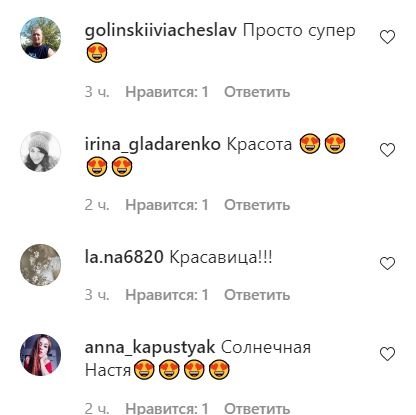View likes on irina_gladarenko's comment
The image size is (416, 415).
(167, 205)
